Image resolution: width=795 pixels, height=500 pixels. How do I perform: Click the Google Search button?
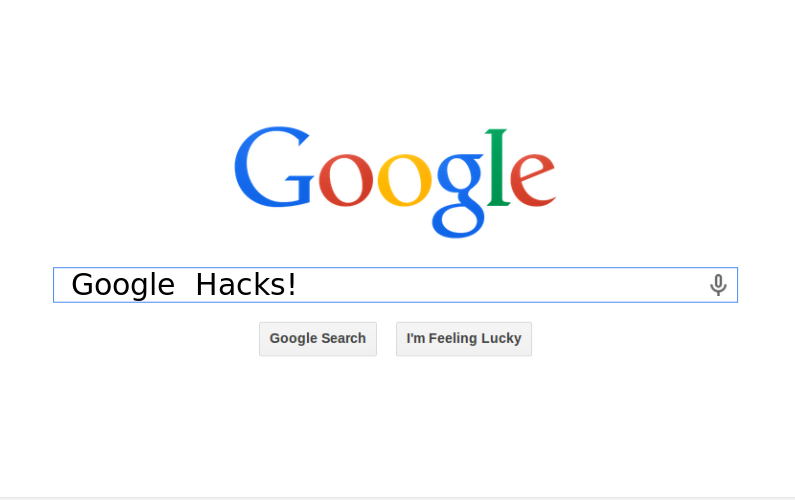(x=318, y=339)
